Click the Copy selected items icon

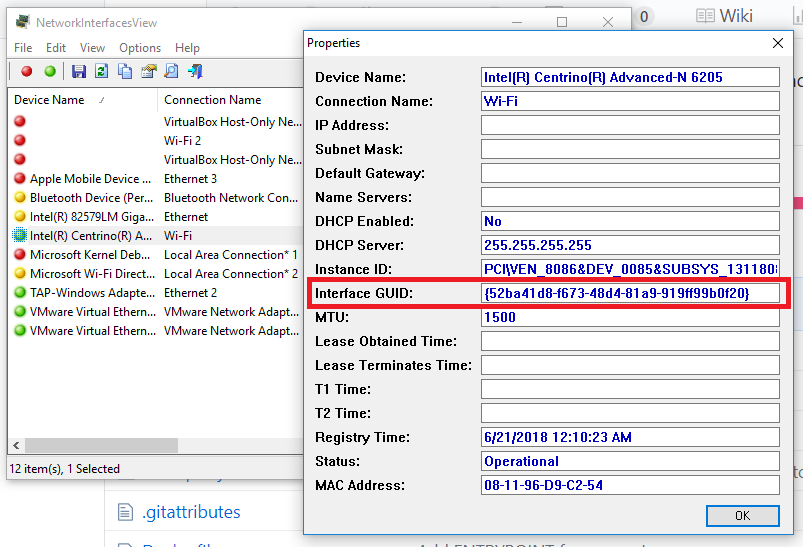pos(125,71)
